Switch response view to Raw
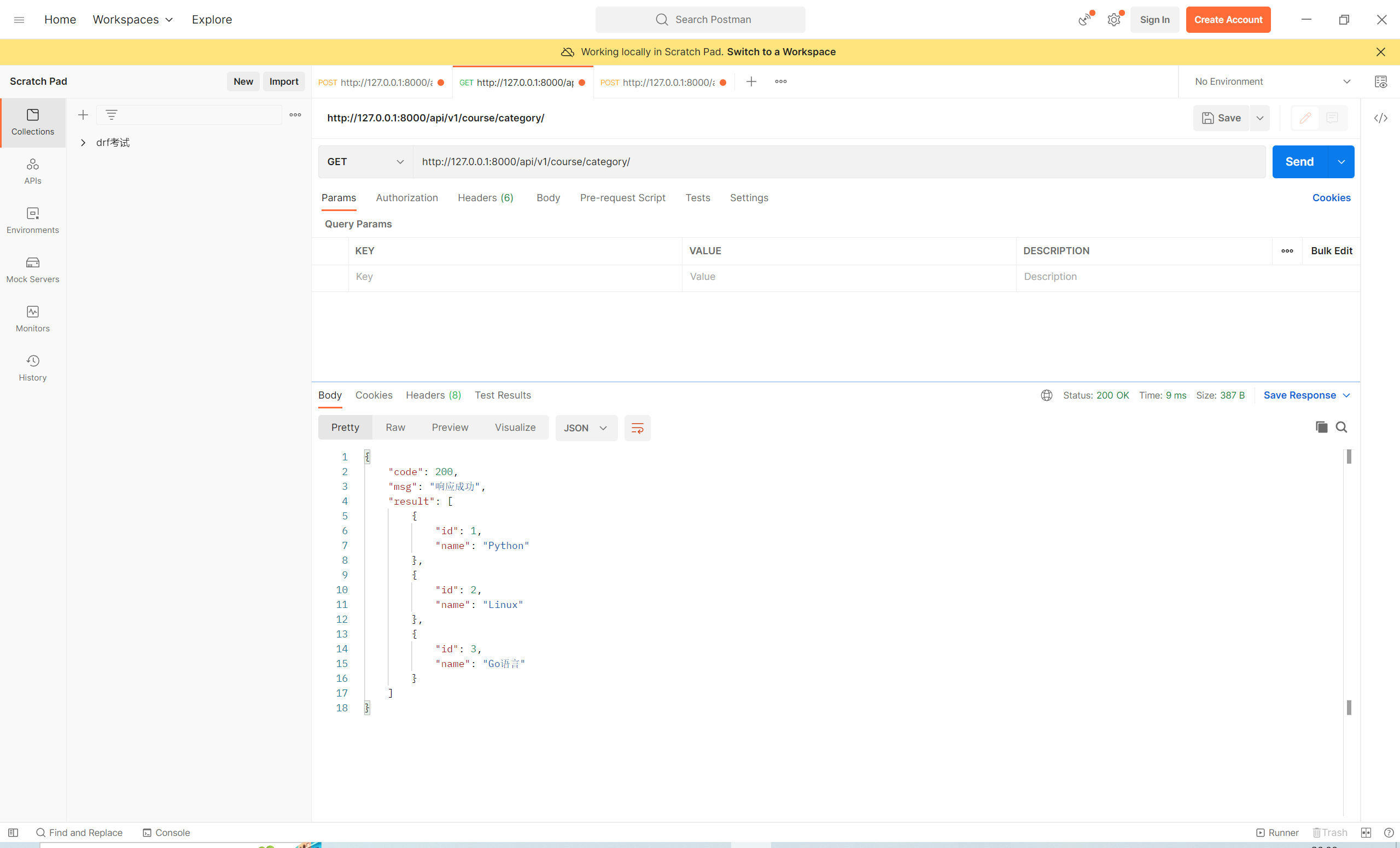 pos(395,427)
